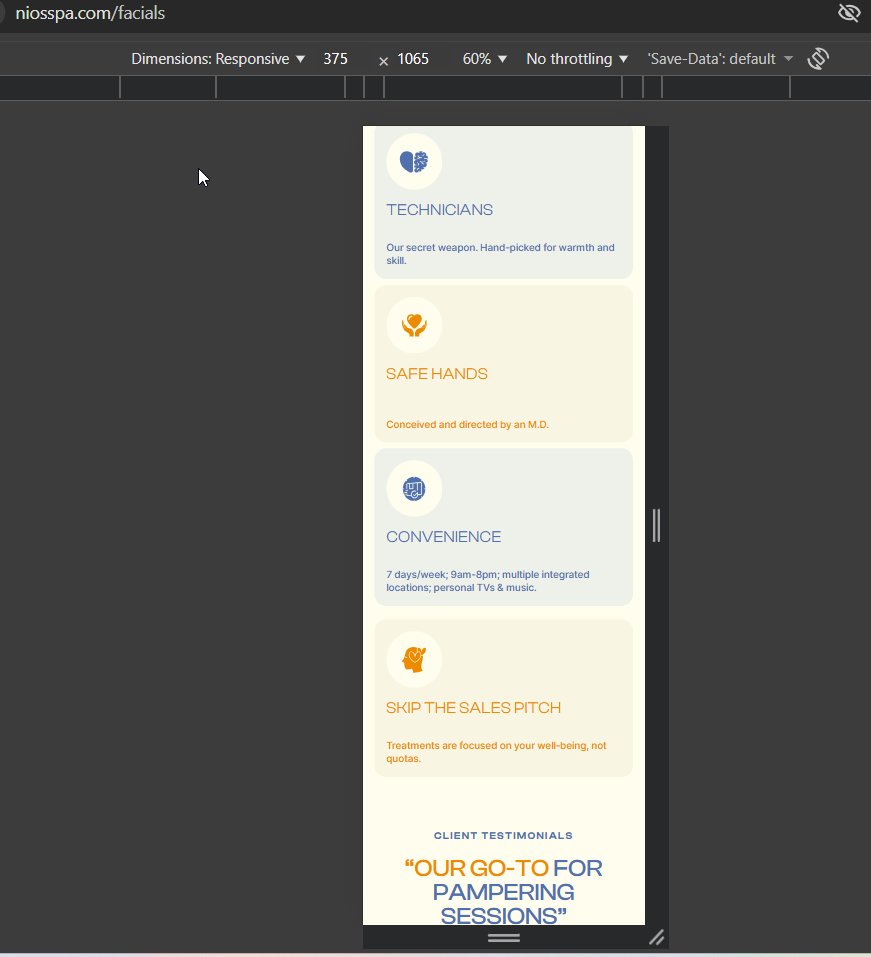Open the No throttling dropdown

point(577,59)
